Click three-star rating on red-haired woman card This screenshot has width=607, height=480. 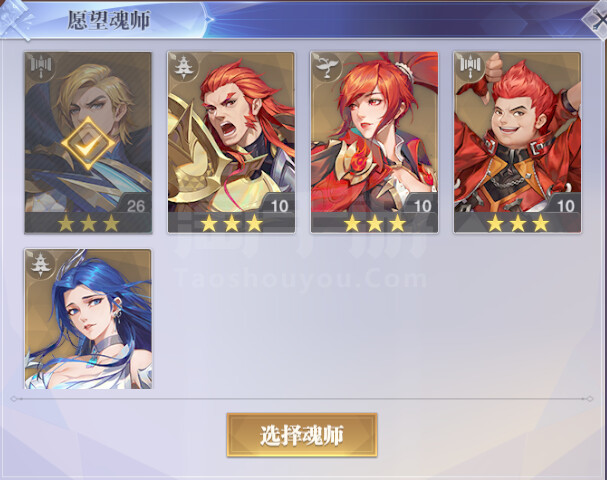[x=375, y=223]
